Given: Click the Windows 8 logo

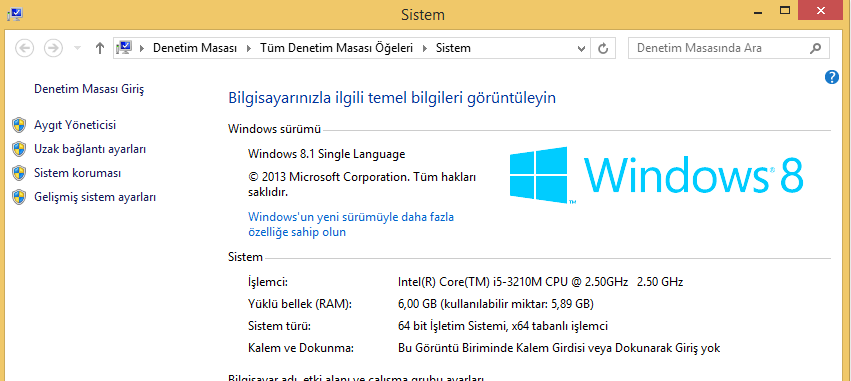Looking at the screenshot, I should click(x=656, y=175).
